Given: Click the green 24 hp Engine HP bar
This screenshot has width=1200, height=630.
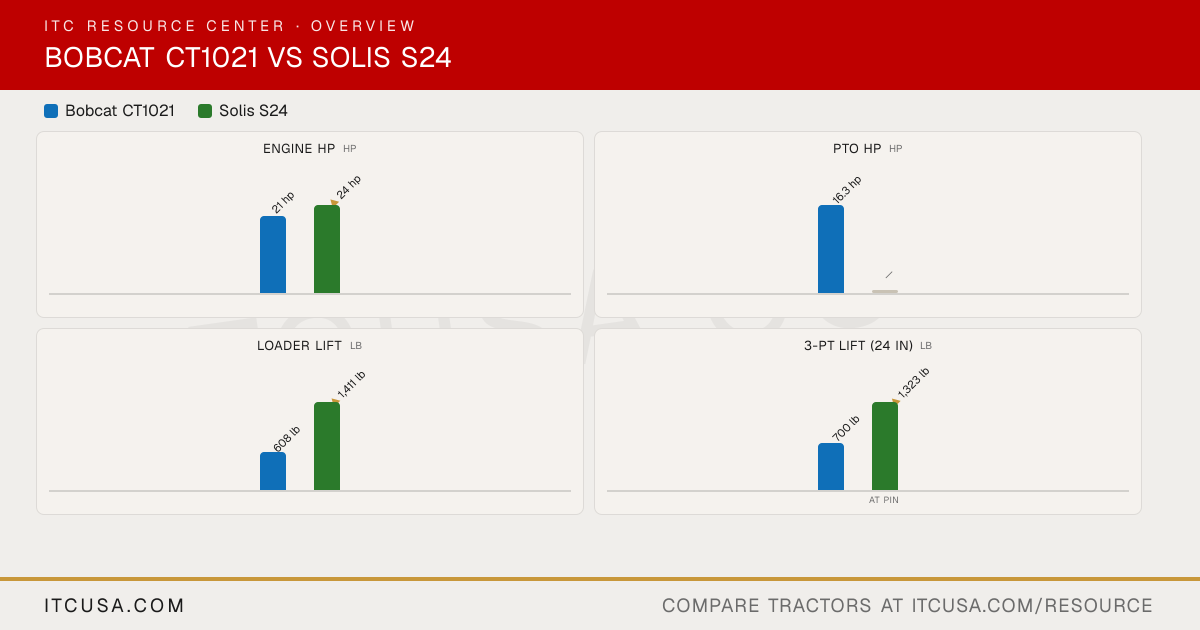Looking at the screenshot, I should click(327, 249).
